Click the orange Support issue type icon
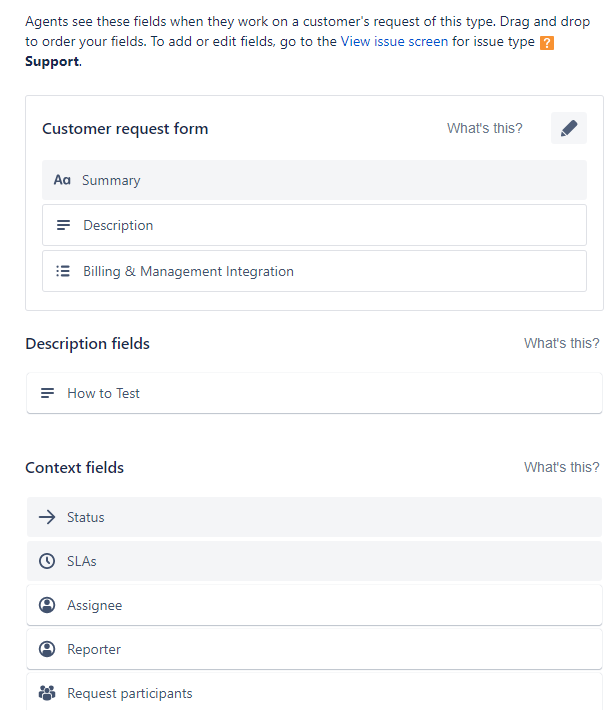611x710 pixels. coord(547,43)
